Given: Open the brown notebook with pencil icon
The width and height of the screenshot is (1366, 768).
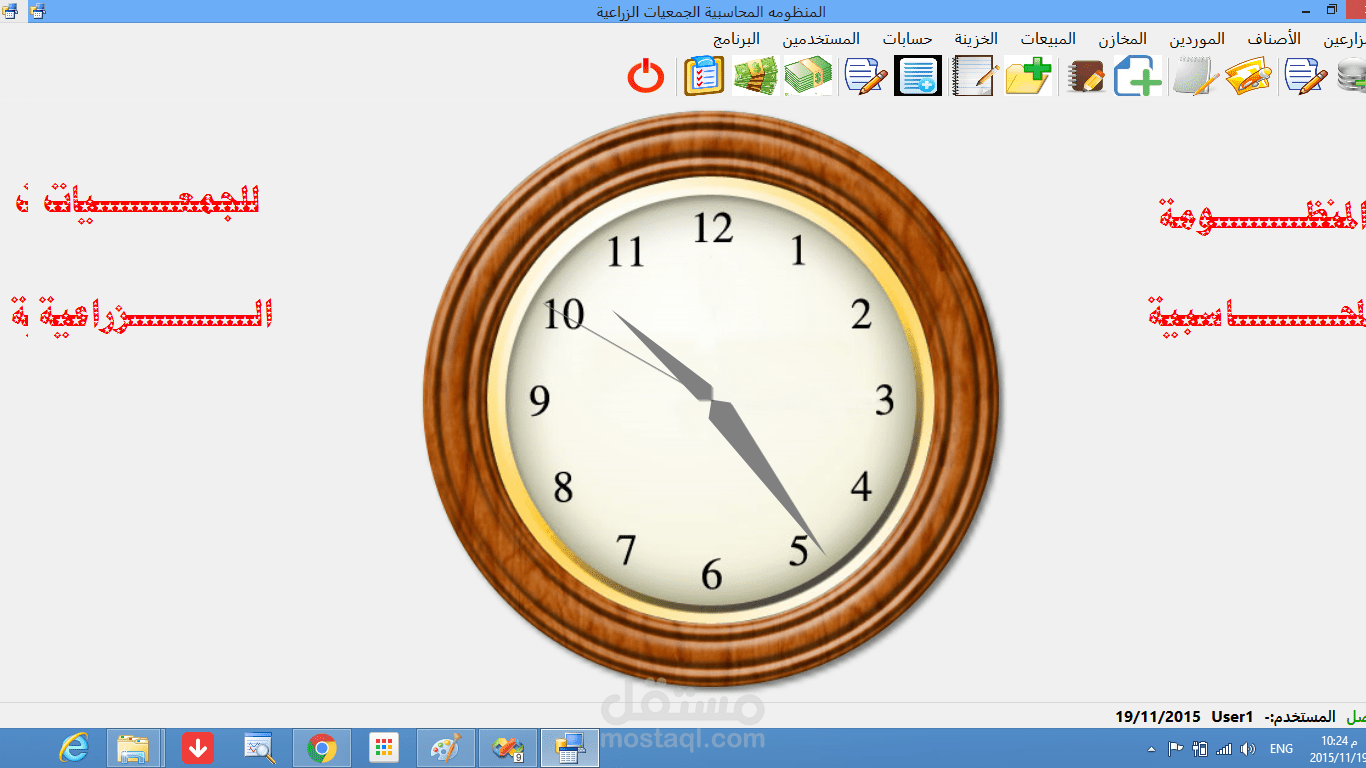Looking at the screenshot, I should 1085,76.
